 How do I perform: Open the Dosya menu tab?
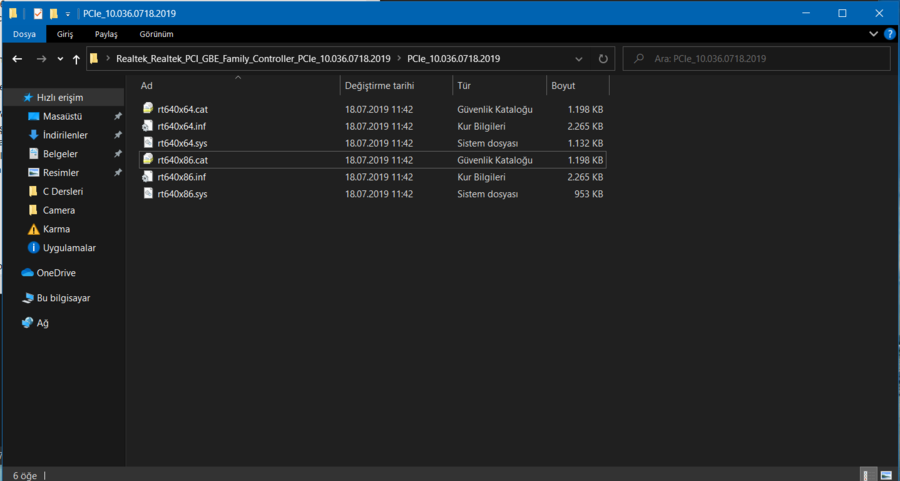click(x=24, y=34)
